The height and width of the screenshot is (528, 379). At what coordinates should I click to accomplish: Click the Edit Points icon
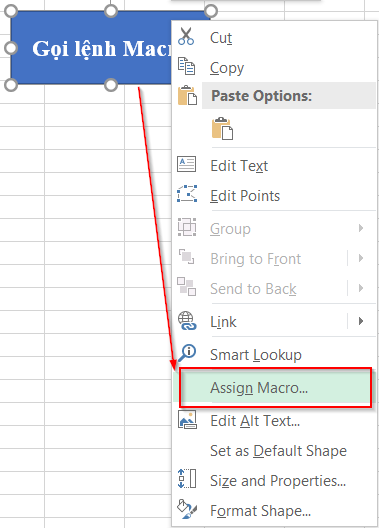pos(187,194)
